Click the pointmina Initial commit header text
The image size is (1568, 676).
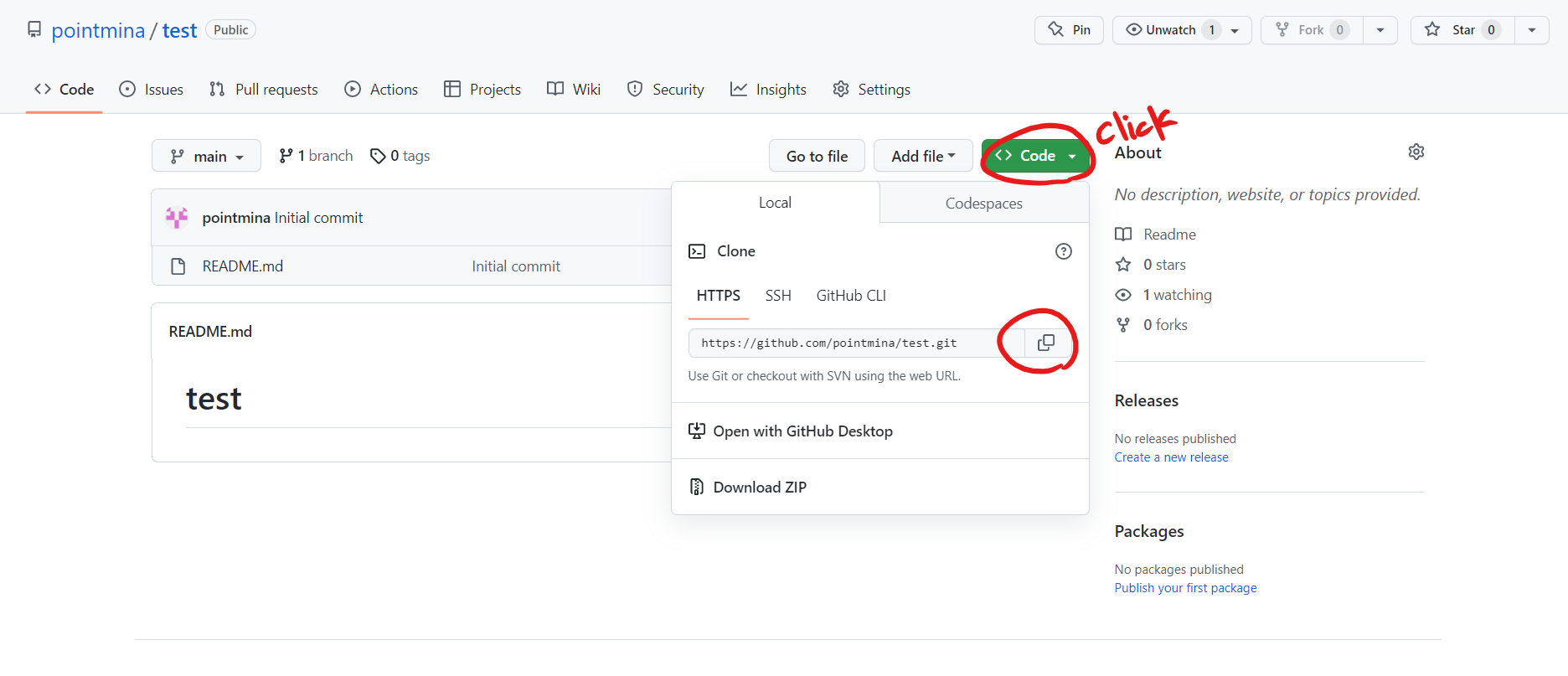(x=282, y=218)
